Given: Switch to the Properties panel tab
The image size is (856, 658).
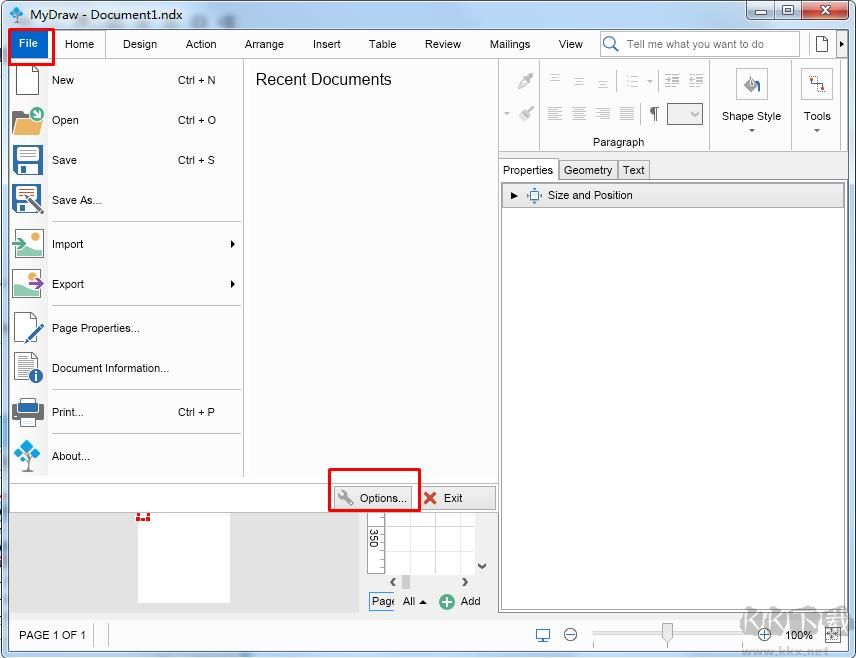Looking at the screenshot, I should point(528,170).
